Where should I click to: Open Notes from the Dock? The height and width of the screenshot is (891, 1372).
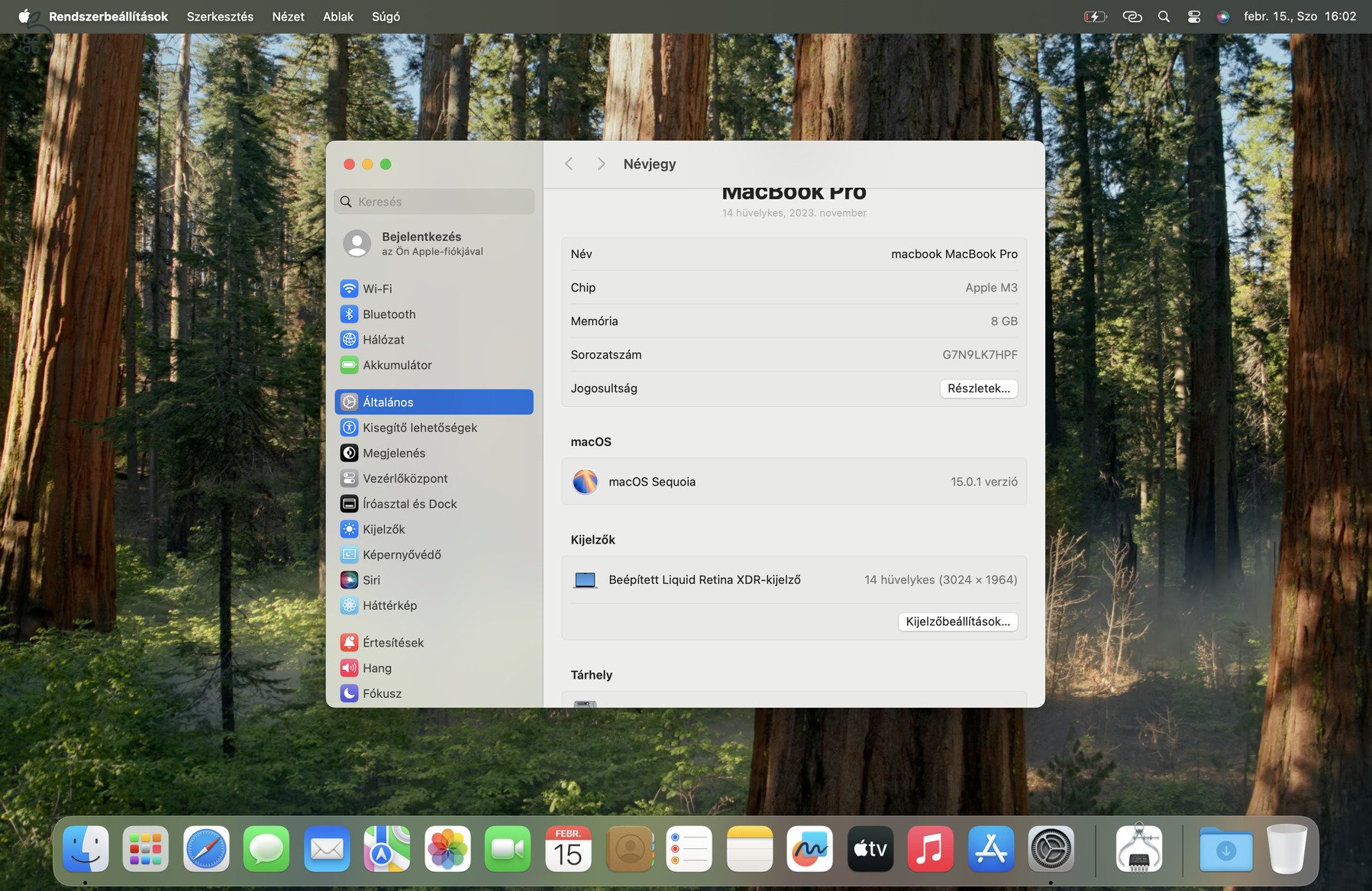pyautogui.click(x=750, y=848)
